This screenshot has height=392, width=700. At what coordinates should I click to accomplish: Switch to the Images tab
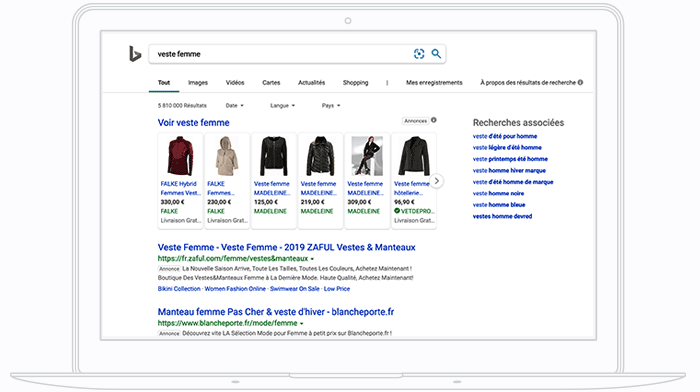click(198, 83)
